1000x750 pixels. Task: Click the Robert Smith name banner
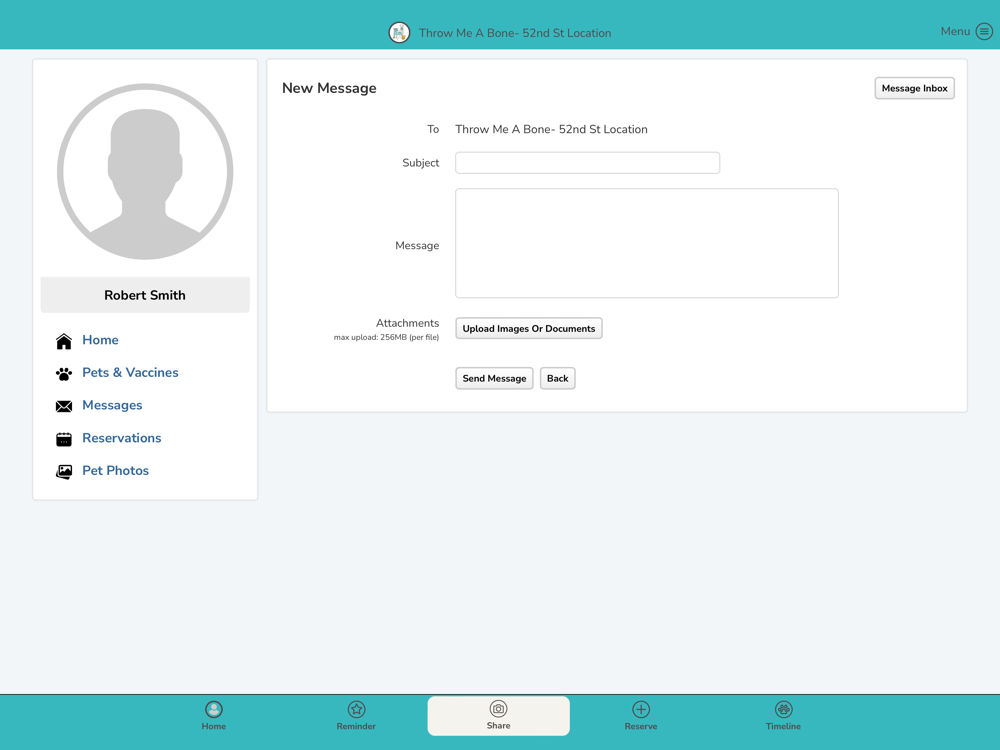[145, 295]
